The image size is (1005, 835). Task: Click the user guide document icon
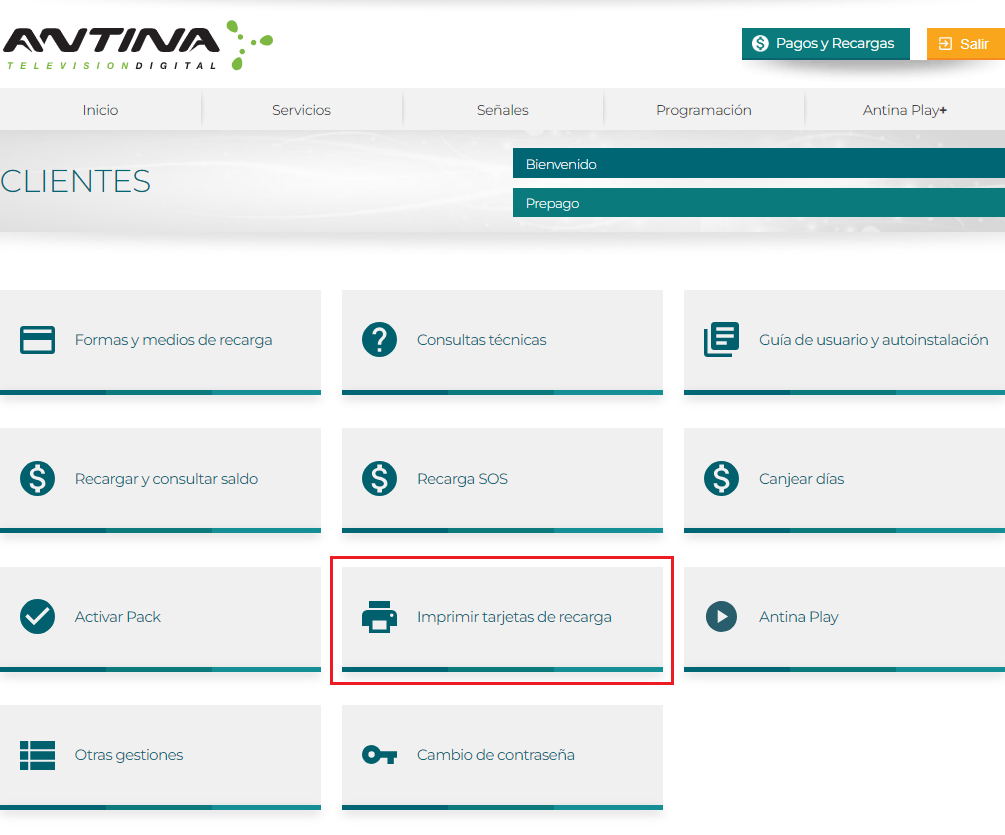(x=721, y=340)
